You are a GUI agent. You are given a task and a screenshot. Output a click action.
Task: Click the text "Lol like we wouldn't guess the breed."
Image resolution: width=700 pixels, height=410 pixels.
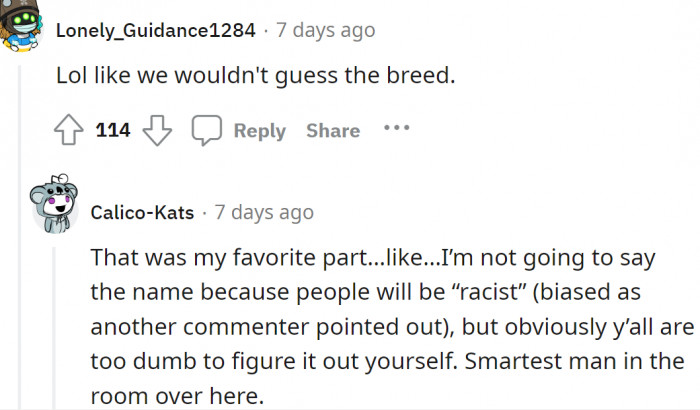[x=256, y=76]
